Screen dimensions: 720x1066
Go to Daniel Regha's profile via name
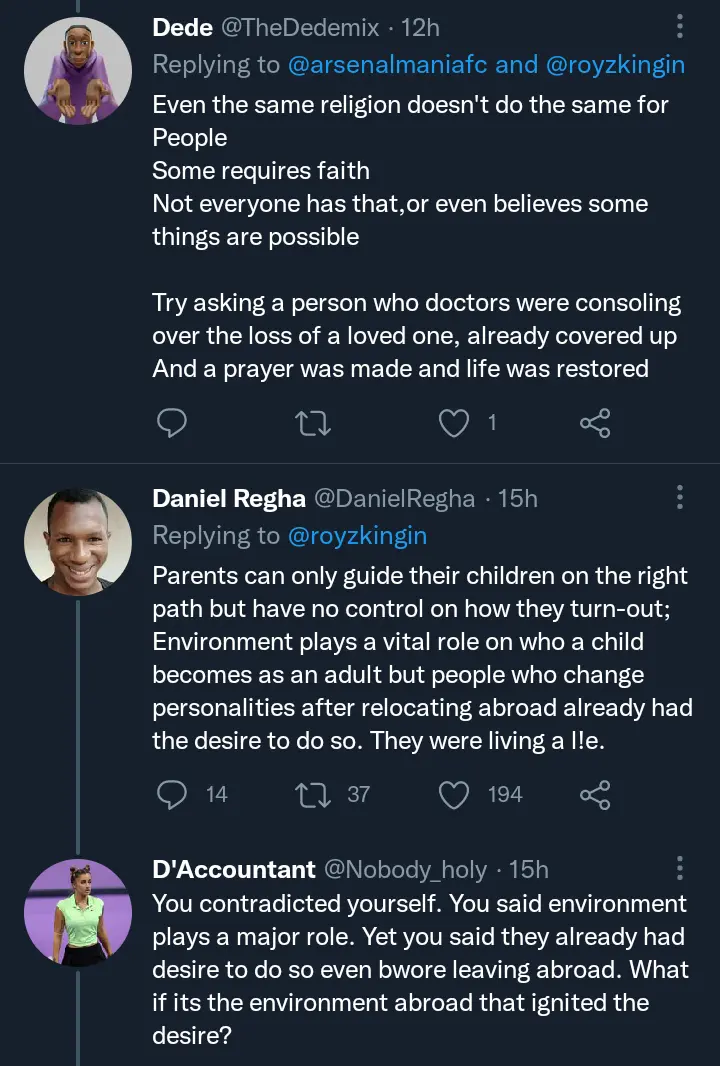[x=229, y=498]
